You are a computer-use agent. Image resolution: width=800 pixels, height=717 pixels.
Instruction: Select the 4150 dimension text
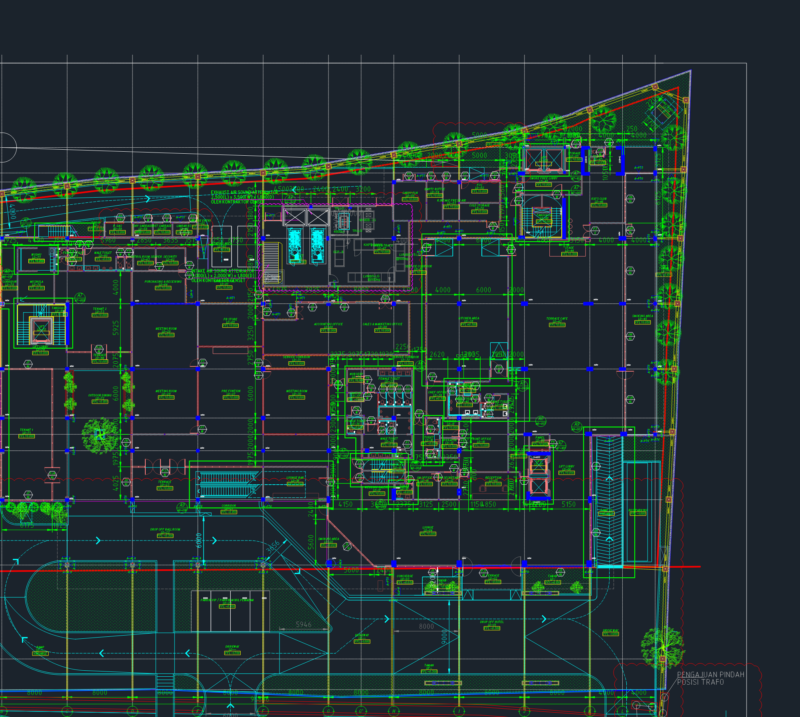pyautogui.click(x=345, y=504)
